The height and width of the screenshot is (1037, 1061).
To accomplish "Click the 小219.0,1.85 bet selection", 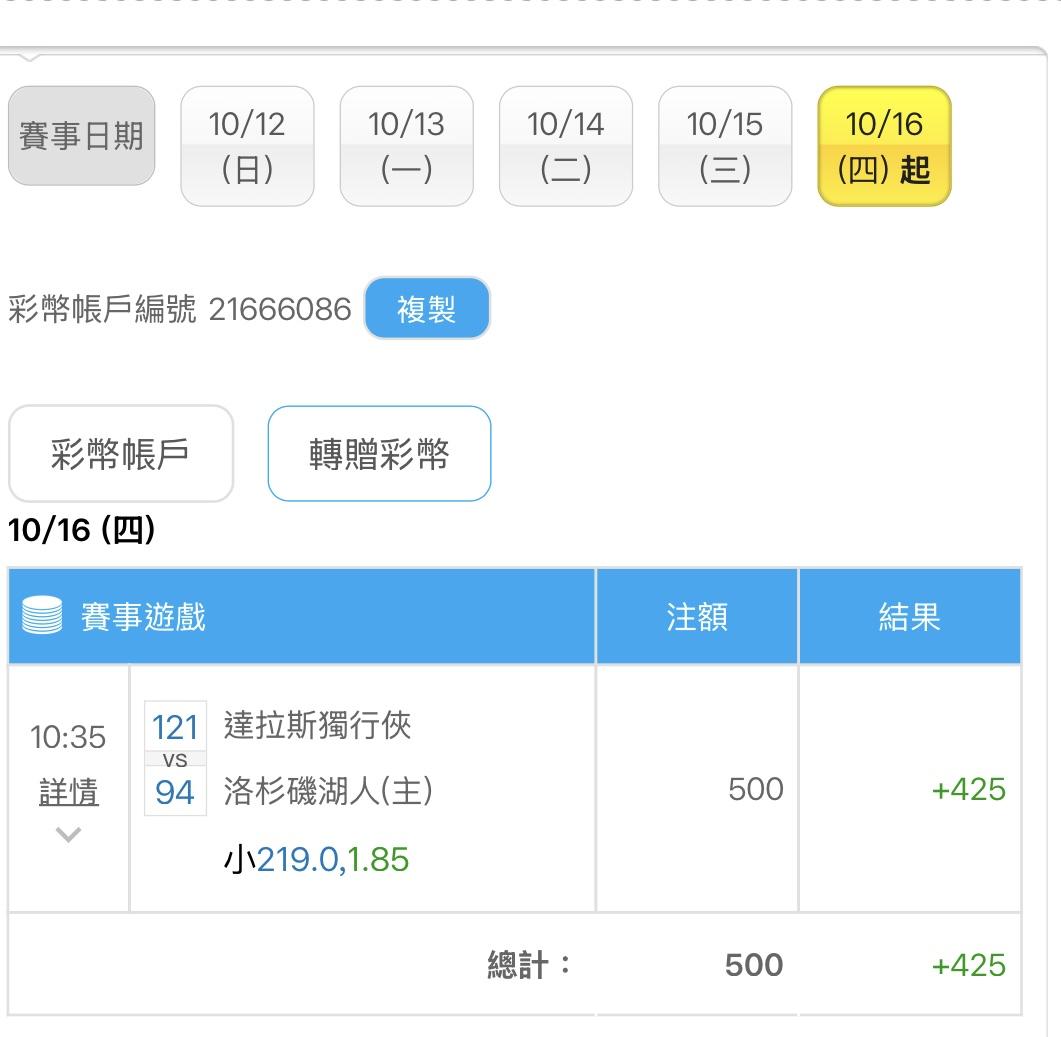I will point(316,859).
